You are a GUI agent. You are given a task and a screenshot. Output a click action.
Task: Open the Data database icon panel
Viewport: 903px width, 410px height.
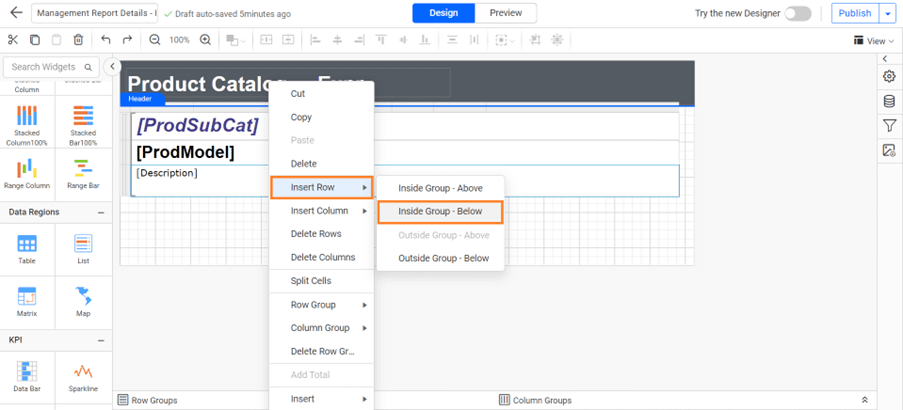(x=889, y=101)
